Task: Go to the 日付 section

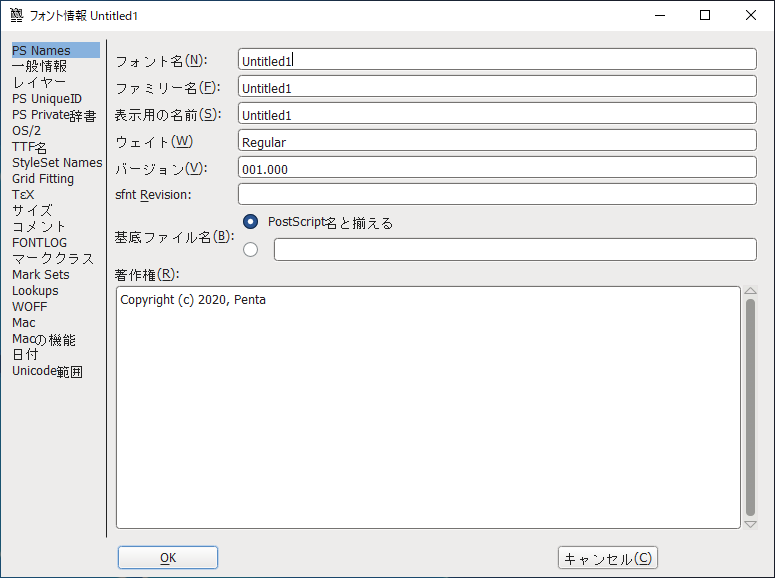Action: coord(25,355)
